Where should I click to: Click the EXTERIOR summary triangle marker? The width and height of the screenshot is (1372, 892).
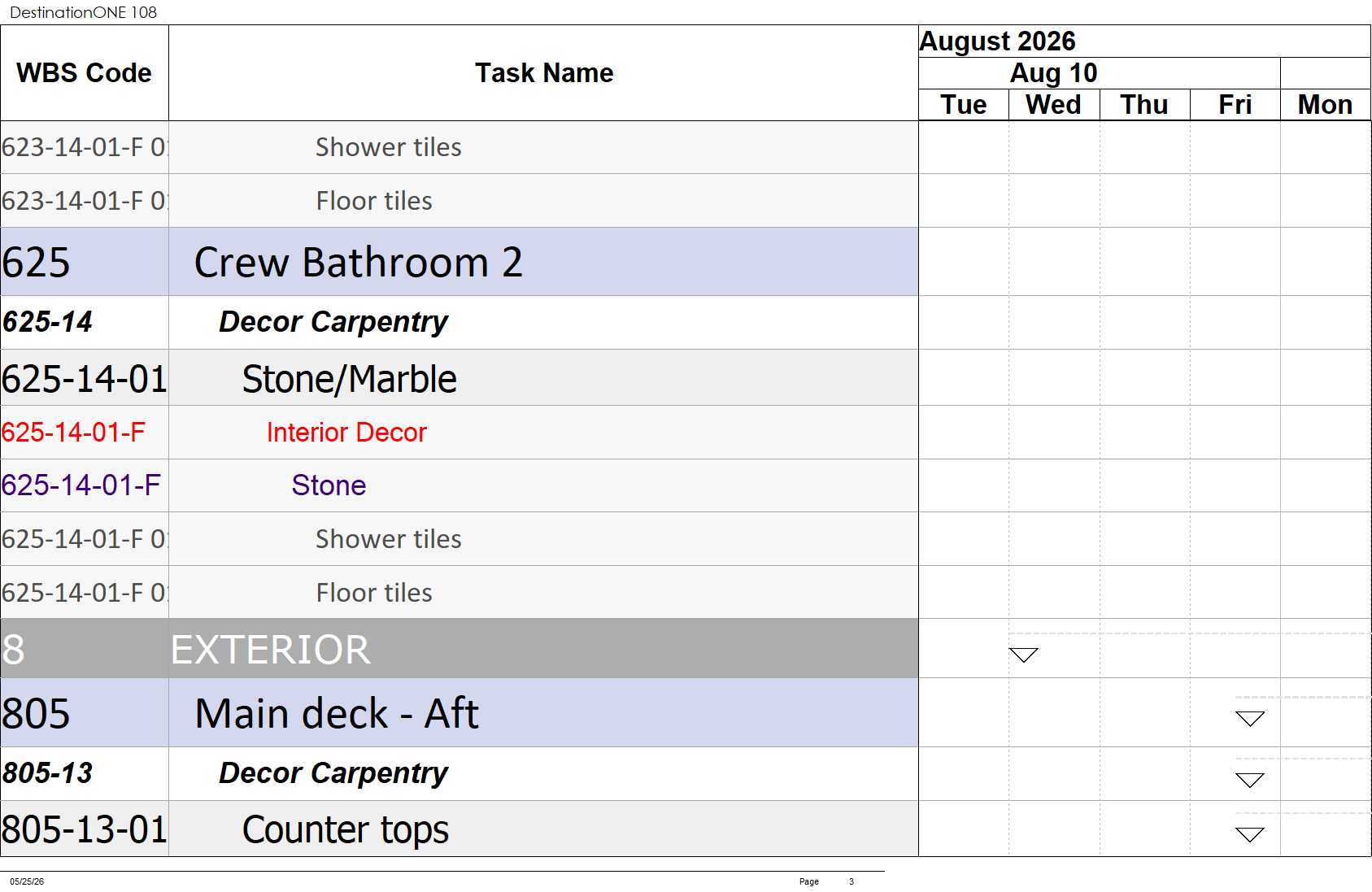click(x=1023, y=655)
